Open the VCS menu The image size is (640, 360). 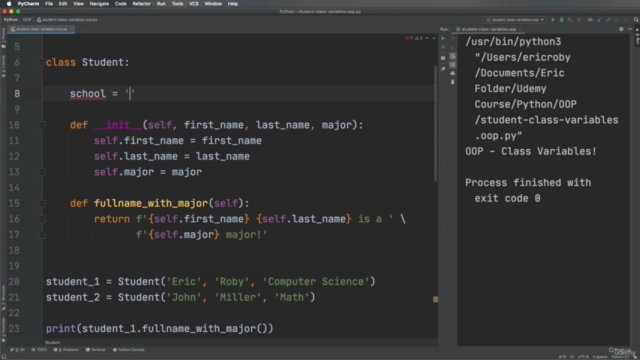(x=193, y=4)
